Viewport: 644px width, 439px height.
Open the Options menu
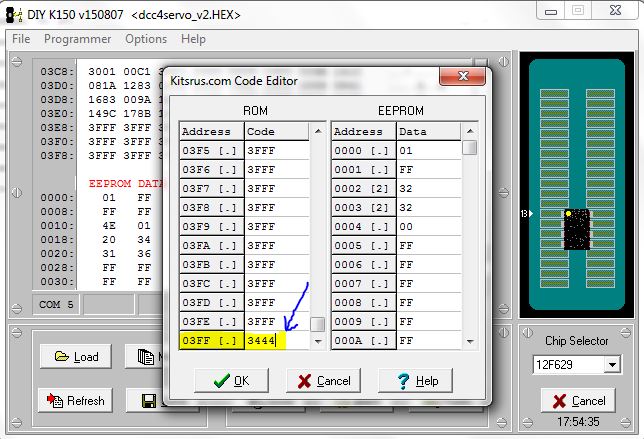click(146, 39)
